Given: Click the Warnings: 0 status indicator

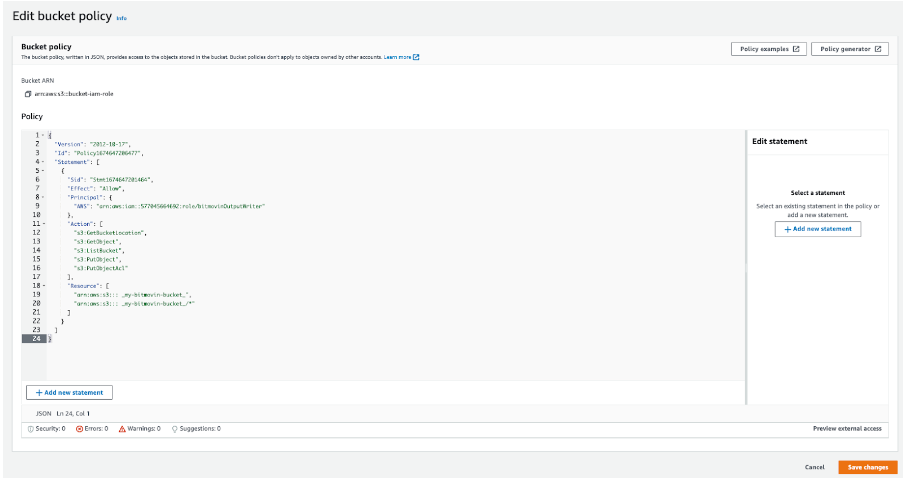Looking at the screenshot, I should pyautogui.click(x=139, y=429).
